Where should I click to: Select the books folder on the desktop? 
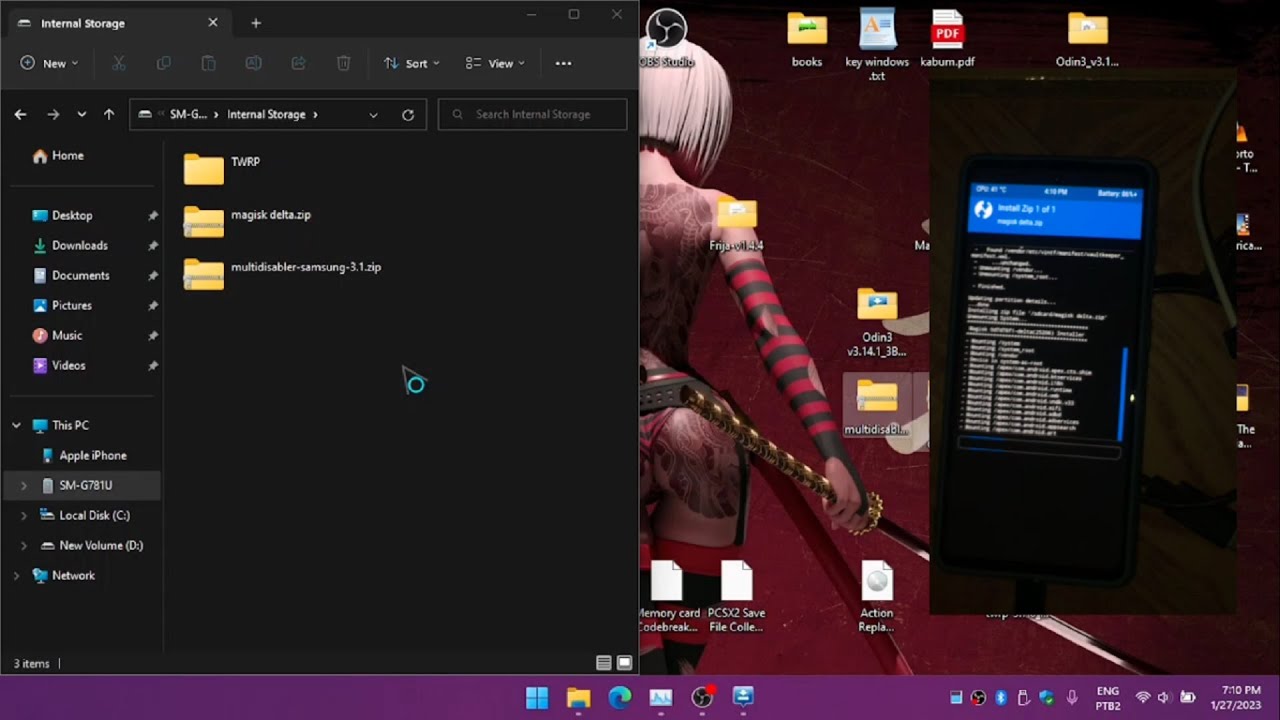(807, 39)
